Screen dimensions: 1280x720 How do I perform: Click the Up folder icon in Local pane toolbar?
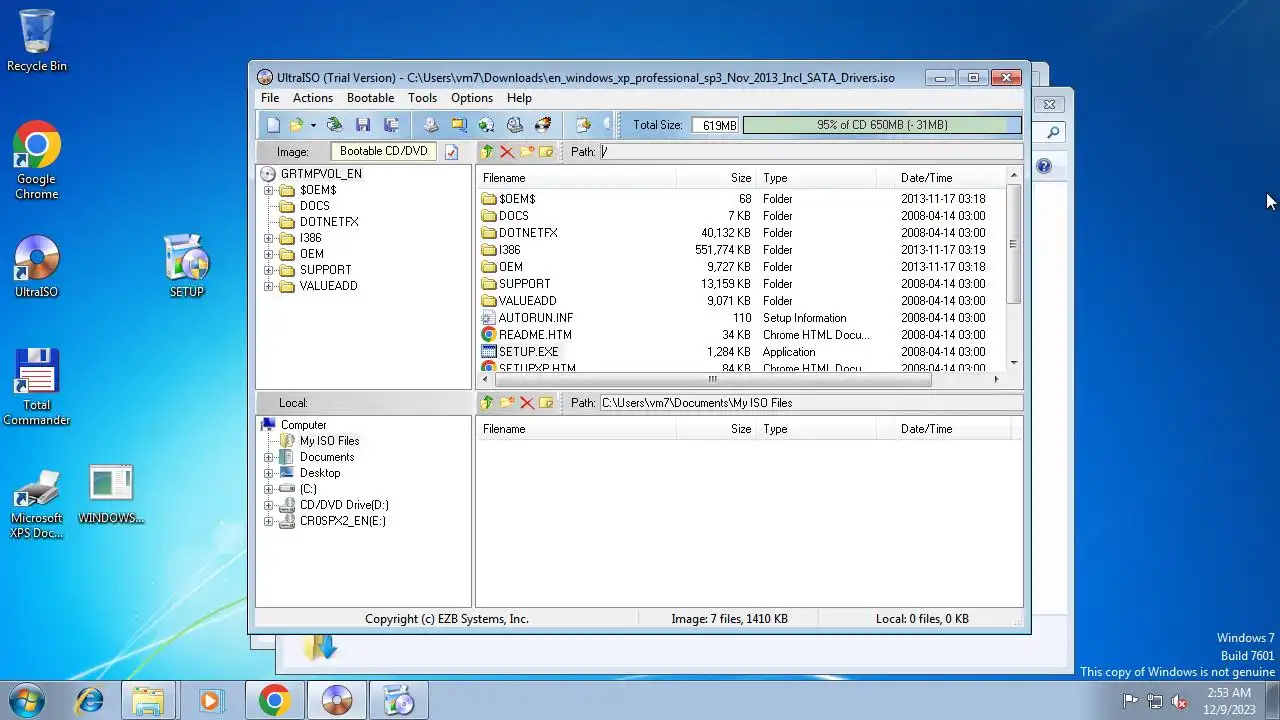(487, 403)
